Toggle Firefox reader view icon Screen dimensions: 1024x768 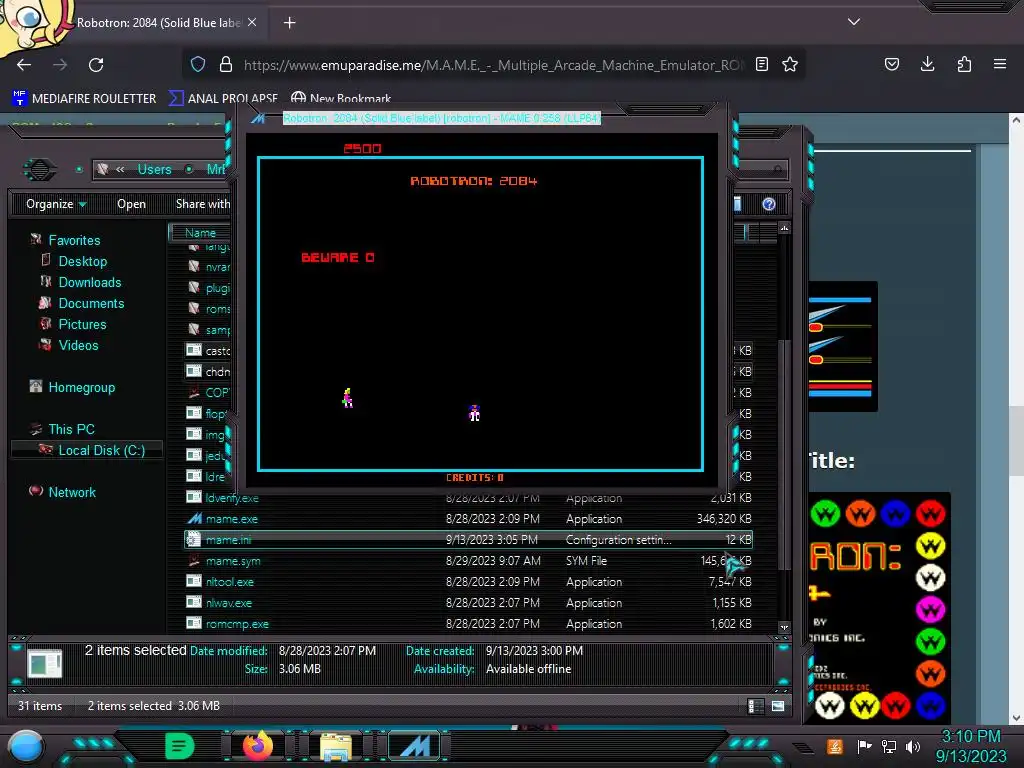point(761,64)
